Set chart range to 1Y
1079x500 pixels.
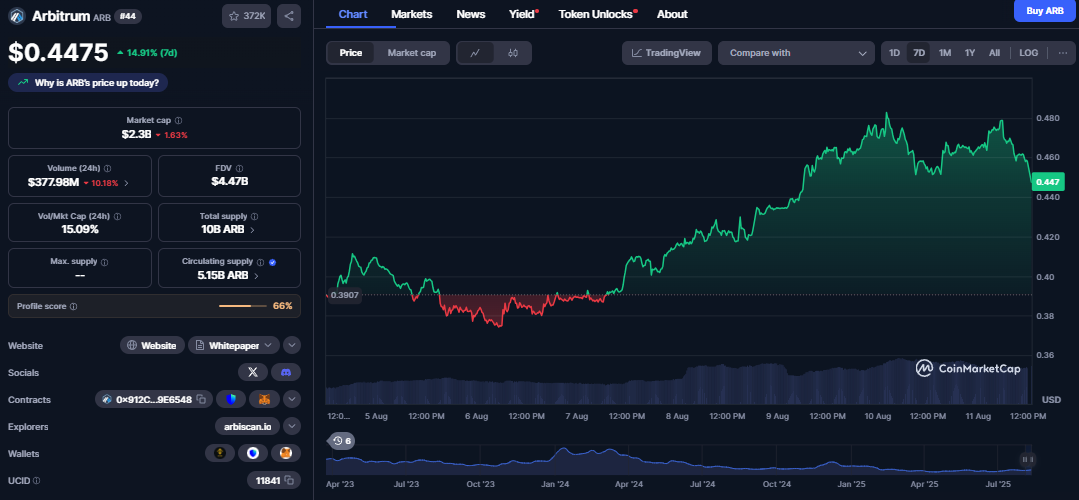click(970, 53)
